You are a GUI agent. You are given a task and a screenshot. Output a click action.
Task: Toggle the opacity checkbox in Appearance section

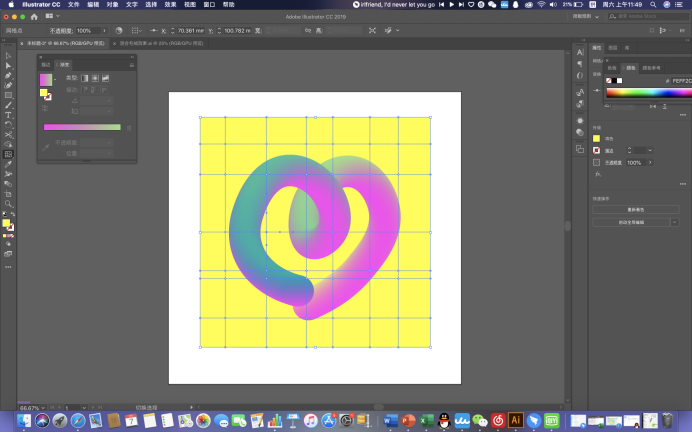(x=597, y=161)
